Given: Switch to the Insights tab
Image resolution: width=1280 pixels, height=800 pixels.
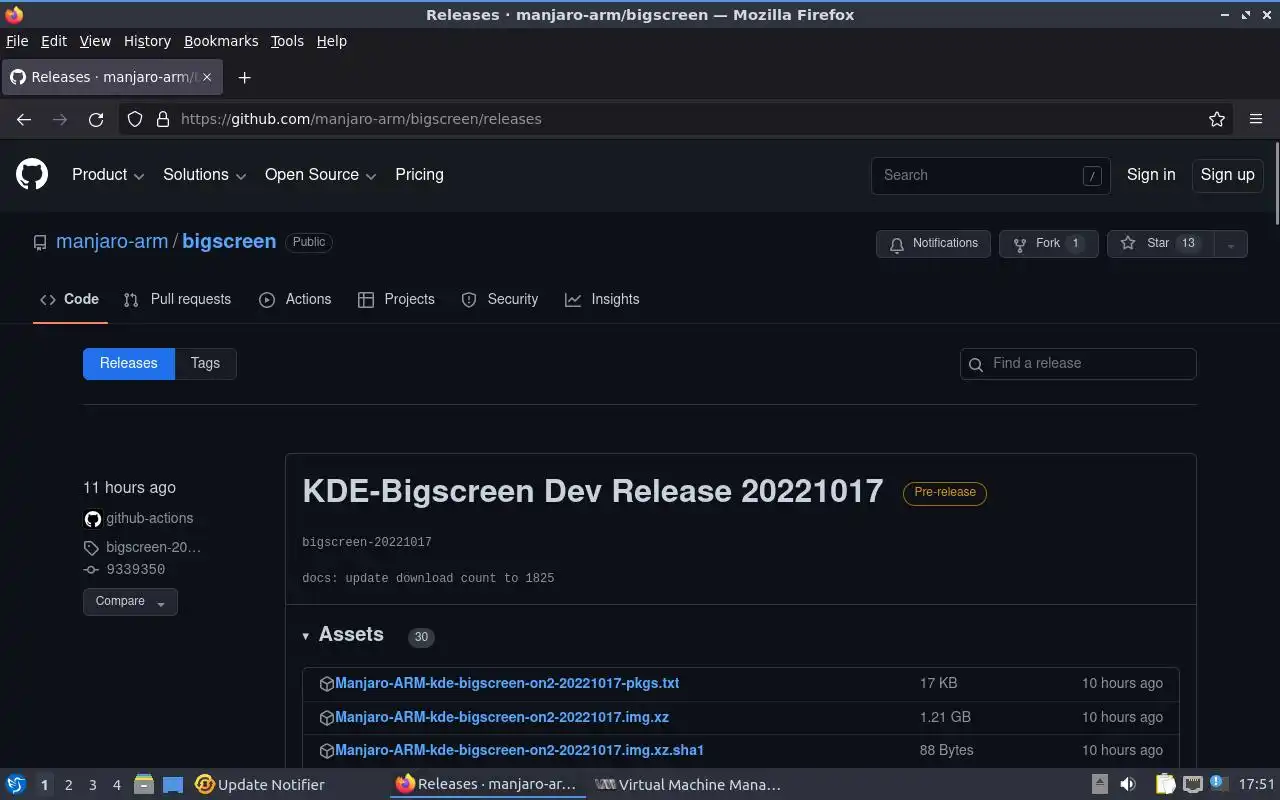Looking at the screenshot, I should coord(602,300).
